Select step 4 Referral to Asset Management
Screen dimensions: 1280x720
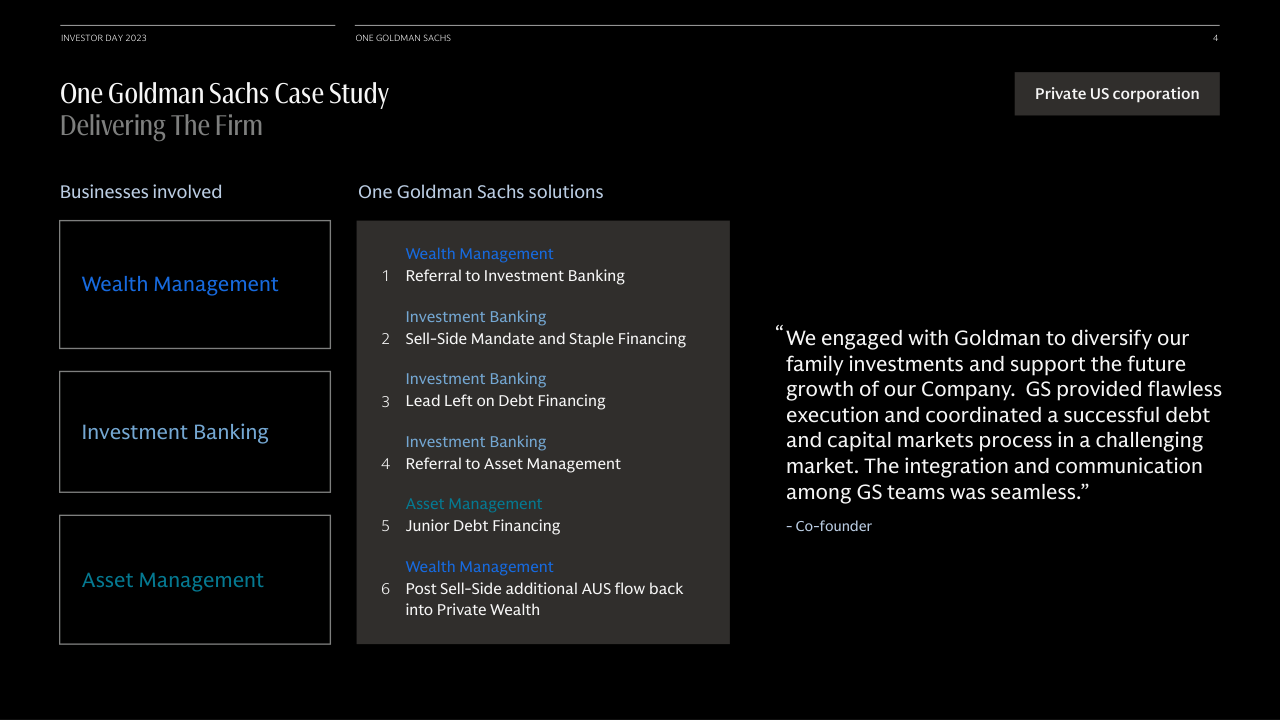pos(512,464)
